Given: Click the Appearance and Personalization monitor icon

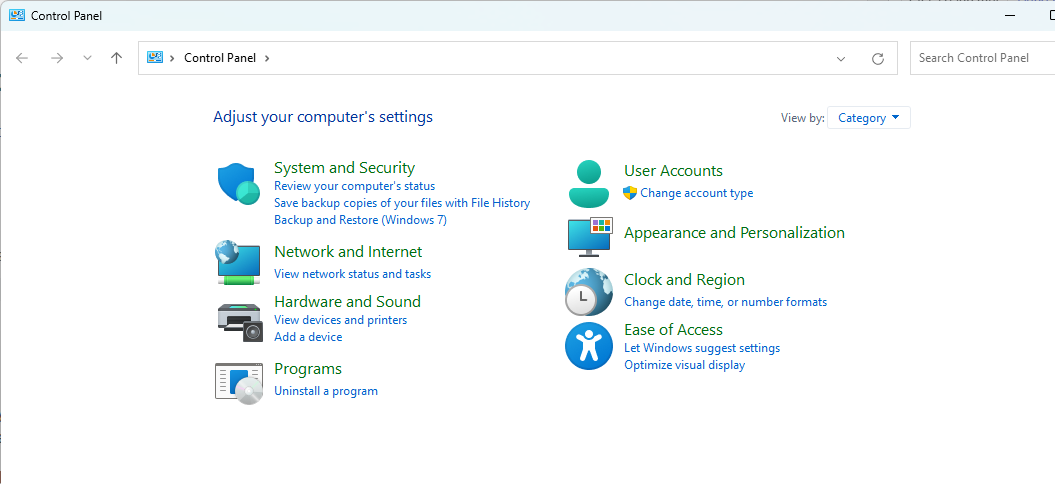Looking at the screenshot, I should [590, 237].
